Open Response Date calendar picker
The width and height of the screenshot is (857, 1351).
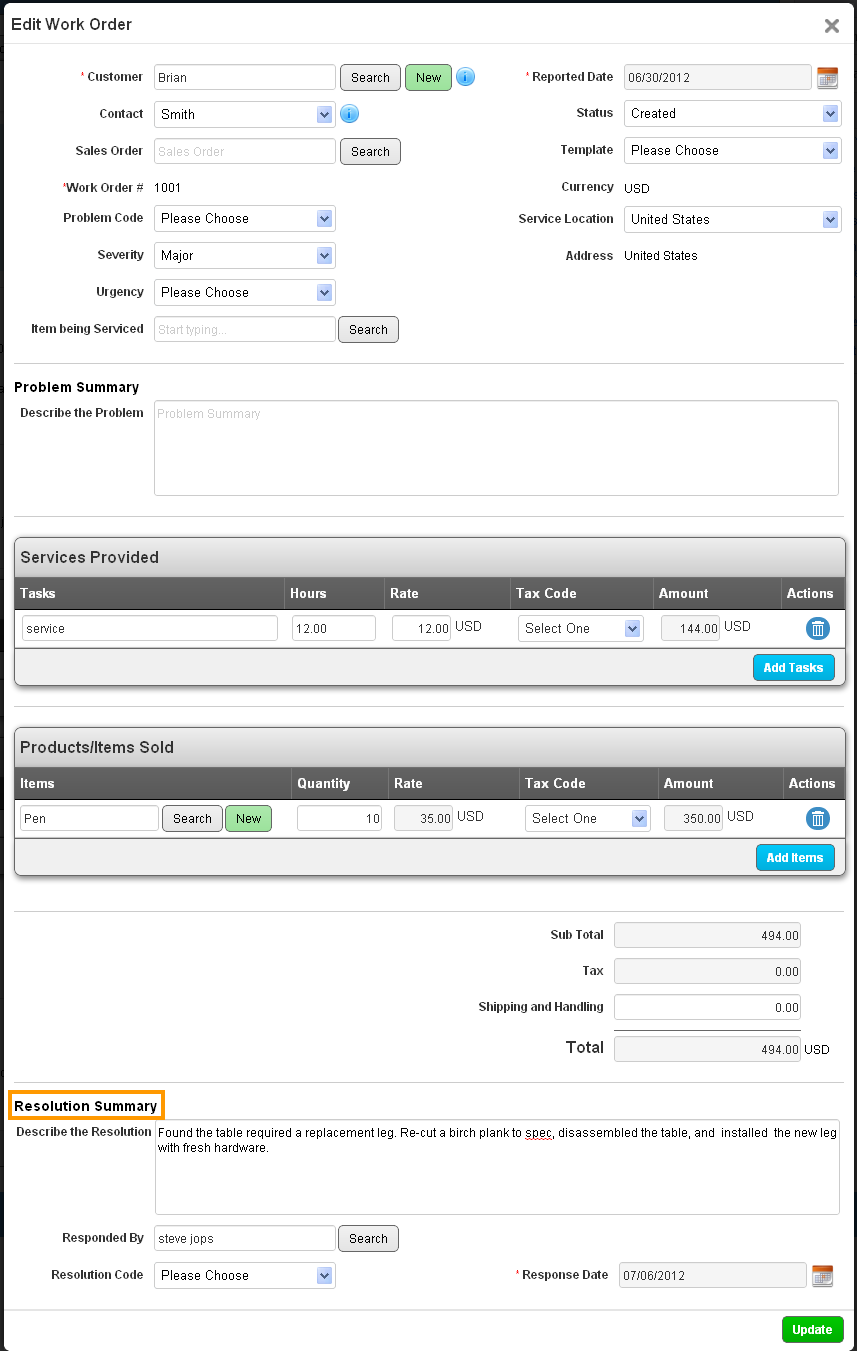click(x=822, y=1275)
